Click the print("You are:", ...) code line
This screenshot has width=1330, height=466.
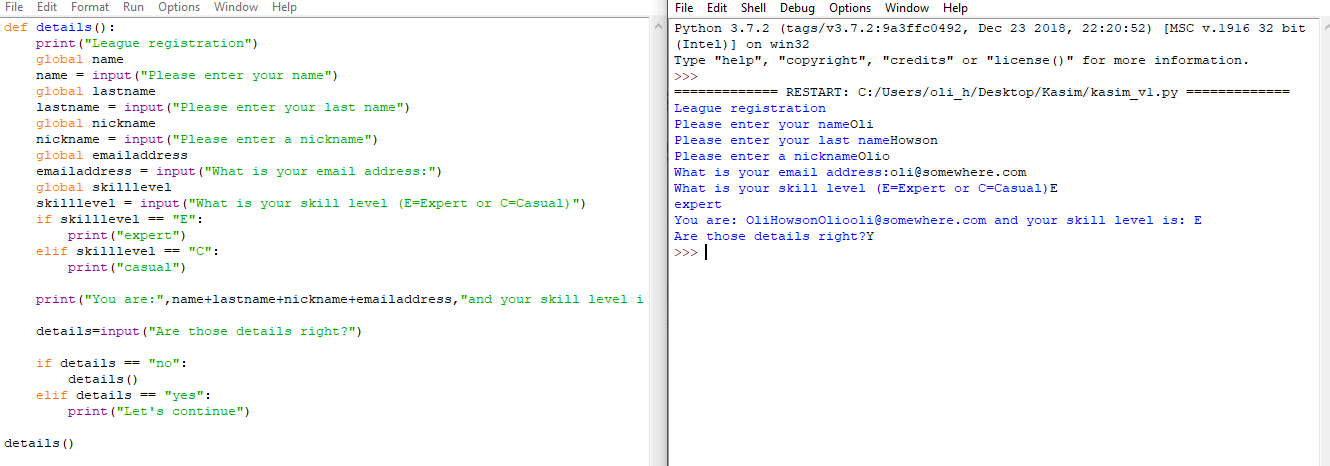[x=340, y=300]
